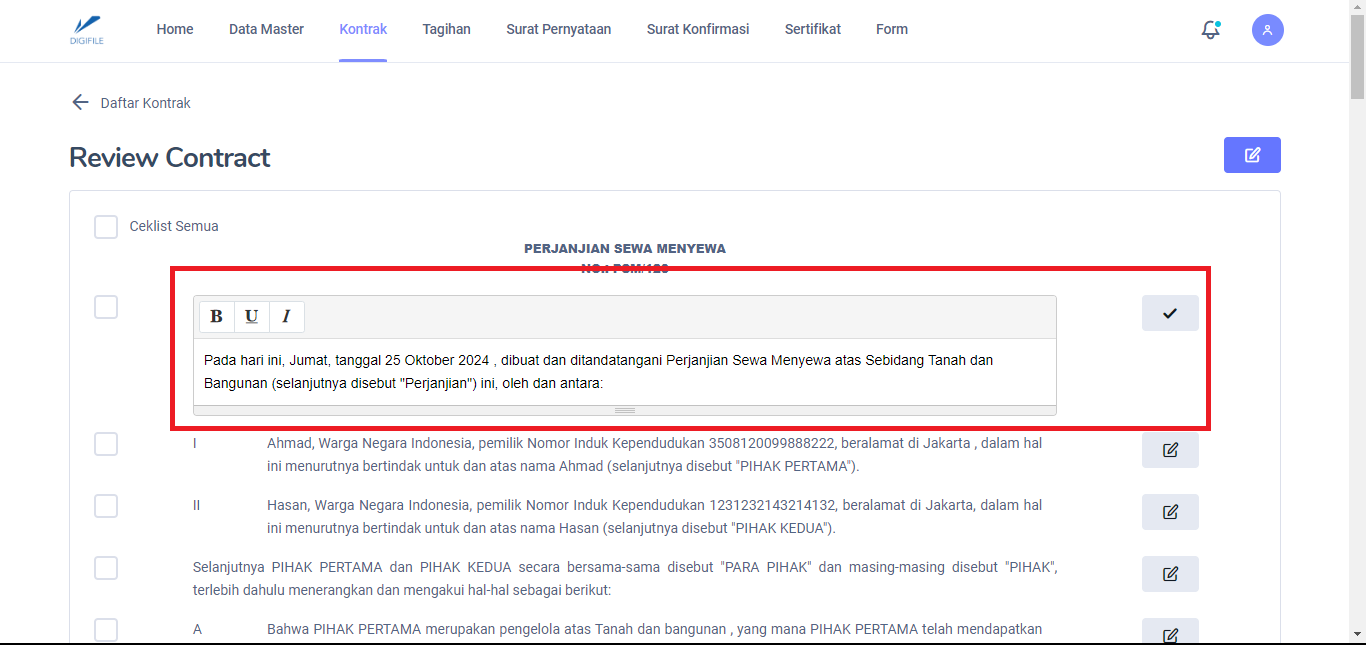Open the Sertifikat menu item
The image size is (1366, 645).
click(x=812, y=29)
